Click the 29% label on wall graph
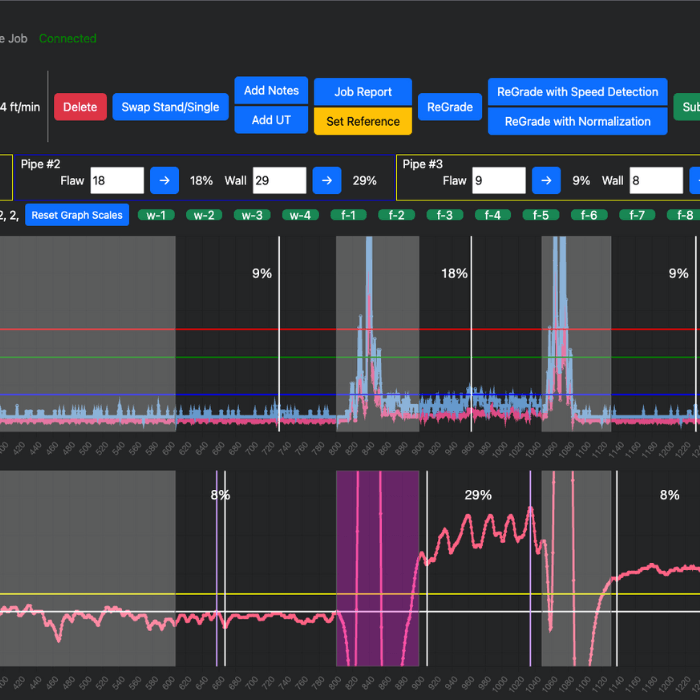Viewport: 700px width, 700px height. (478, 495)
